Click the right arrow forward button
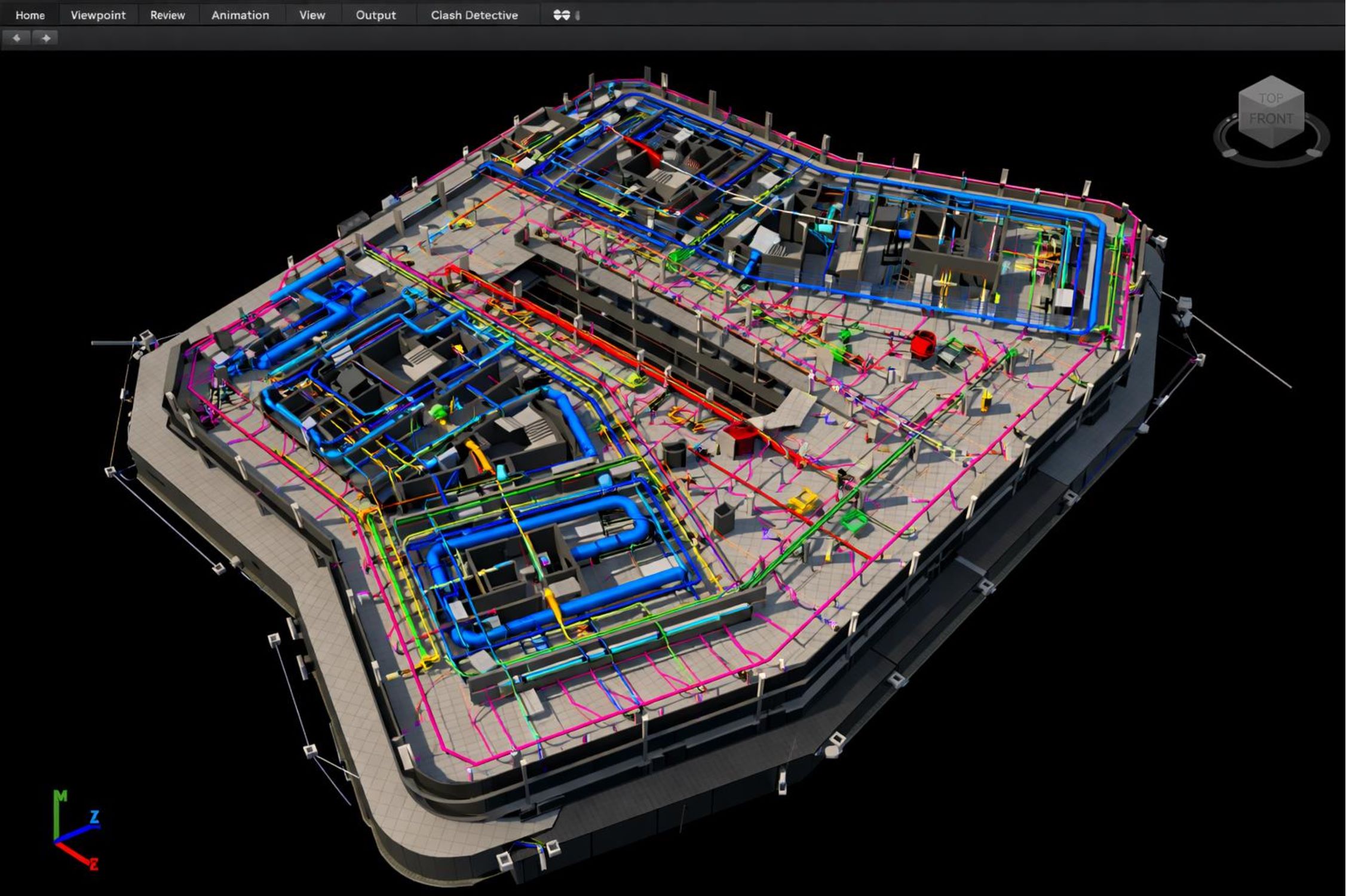The height and width of the screenshot is (896, 1346). pyautogui.click(x=45, y=38)
